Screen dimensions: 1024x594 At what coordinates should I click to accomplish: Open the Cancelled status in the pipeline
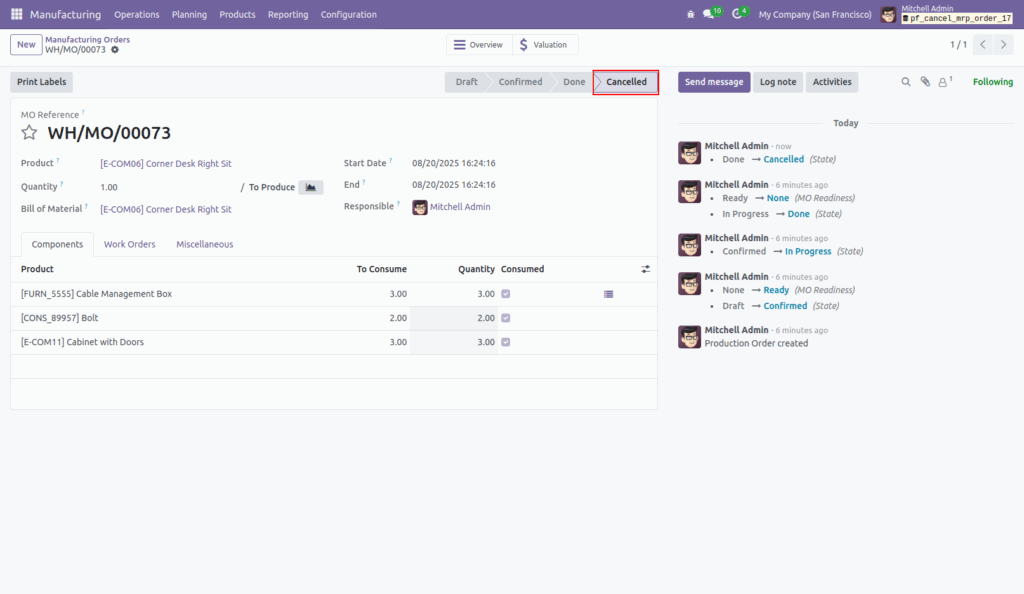[x=624, y=82]
